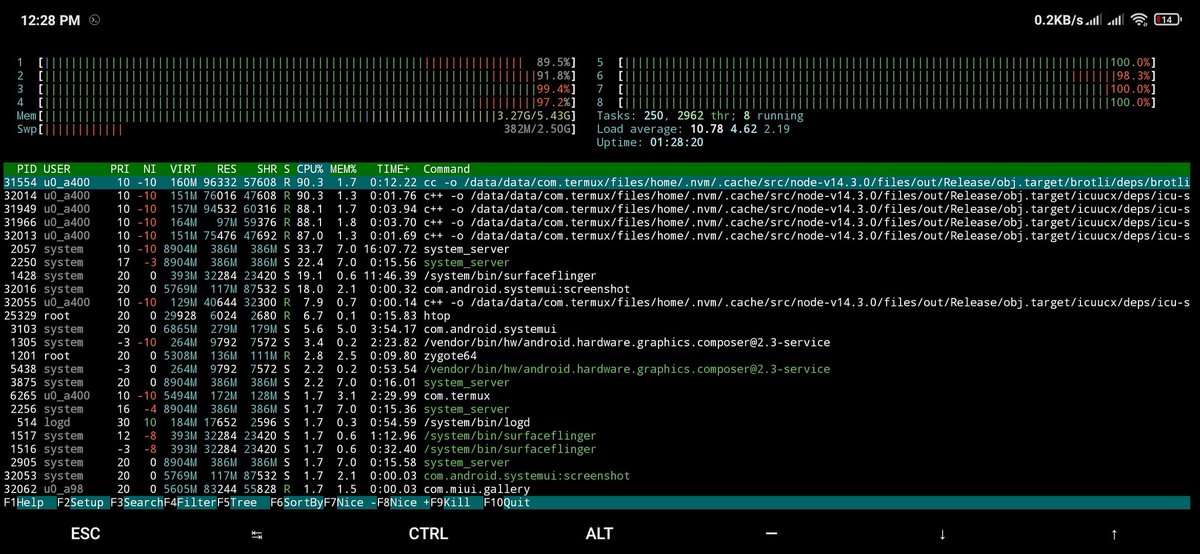Select process row PID 31949
1200x554 pixels.
point(597,209)
